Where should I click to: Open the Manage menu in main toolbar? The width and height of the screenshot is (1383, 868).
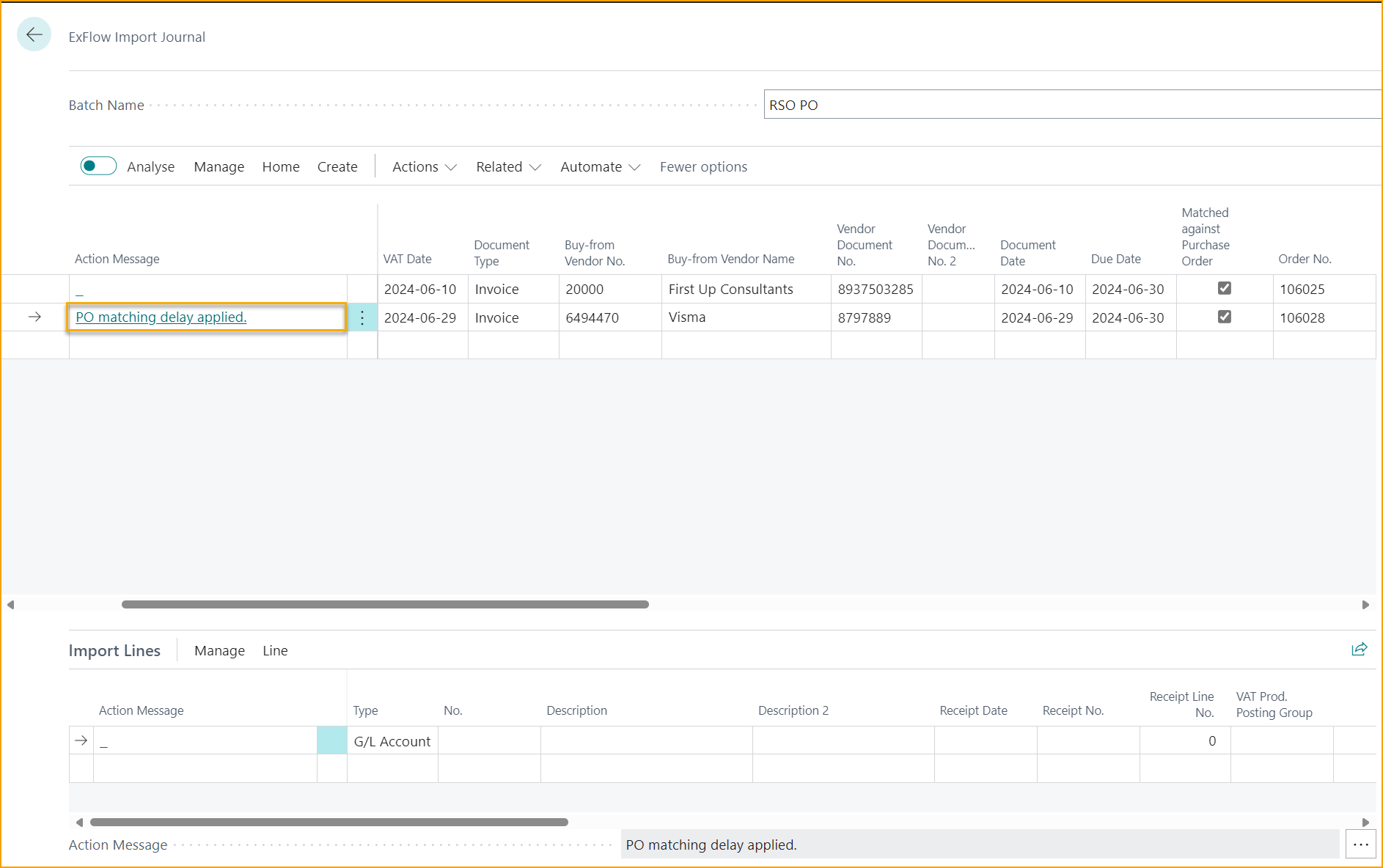coord(219,167)
